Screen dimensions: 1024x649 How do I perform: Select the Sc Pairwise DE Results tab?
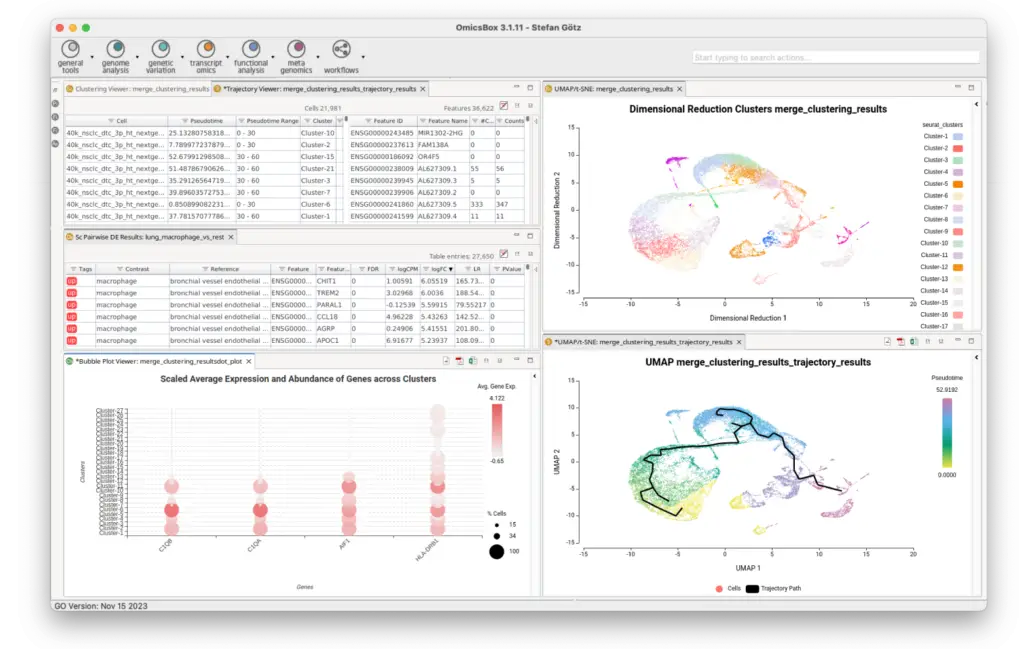150,237
